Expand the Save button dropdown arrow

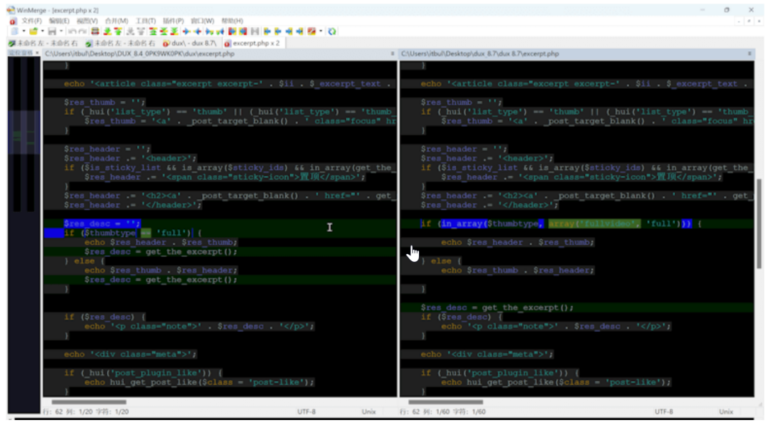pos(60,31)
